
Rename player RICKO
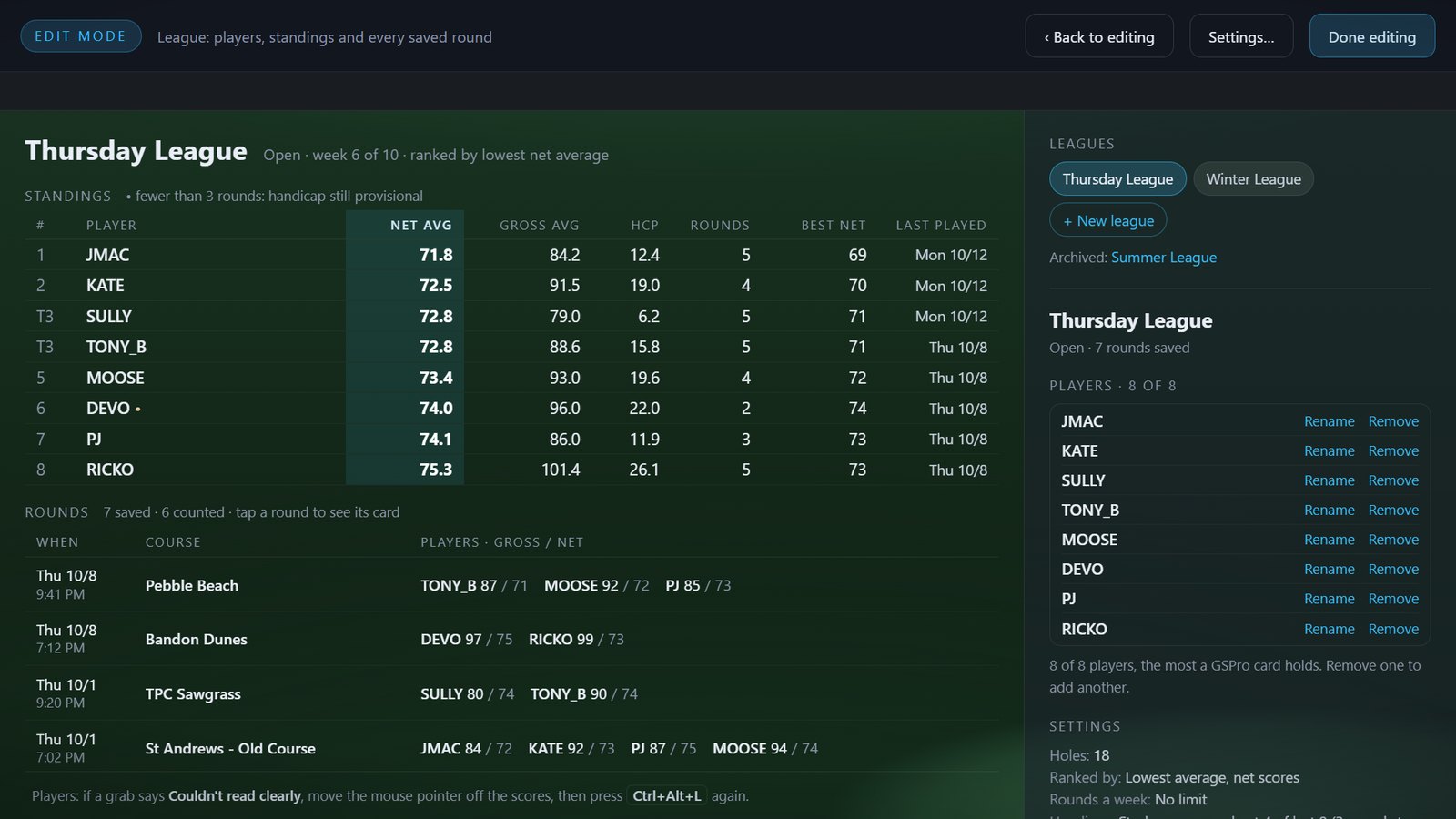point(1329,629)
